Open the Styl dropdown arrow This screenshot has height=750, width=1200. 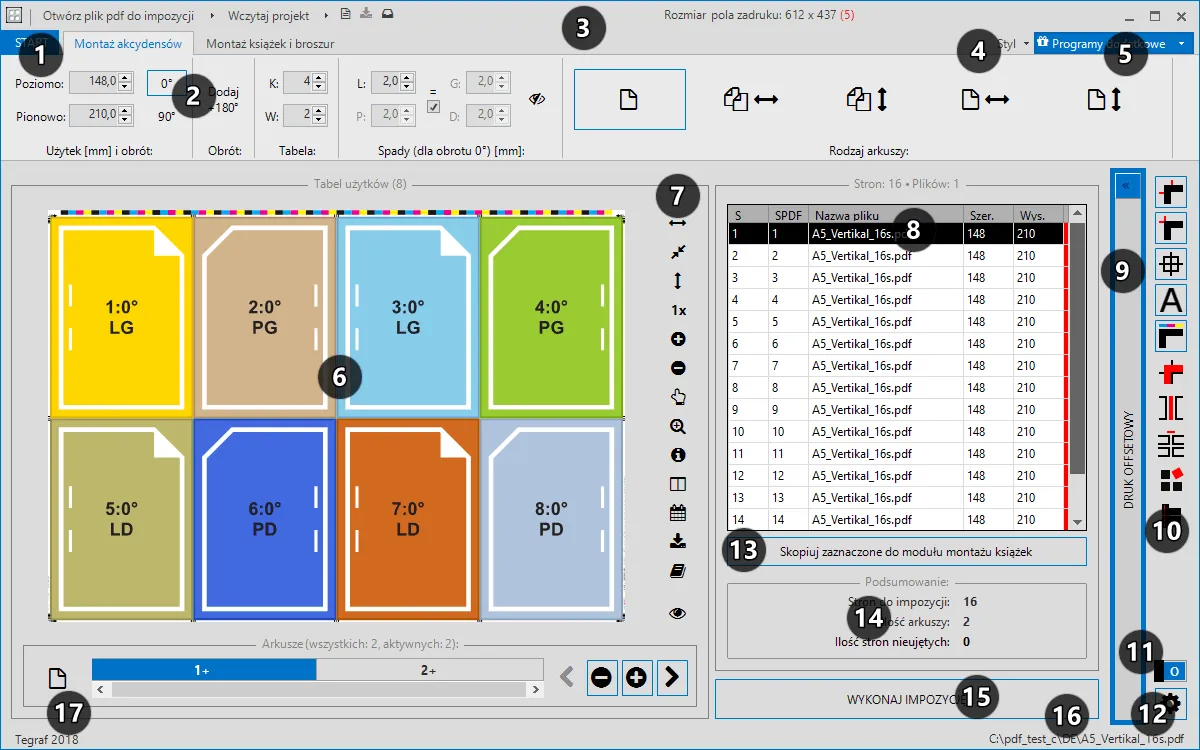click(x=1026, y=44)
